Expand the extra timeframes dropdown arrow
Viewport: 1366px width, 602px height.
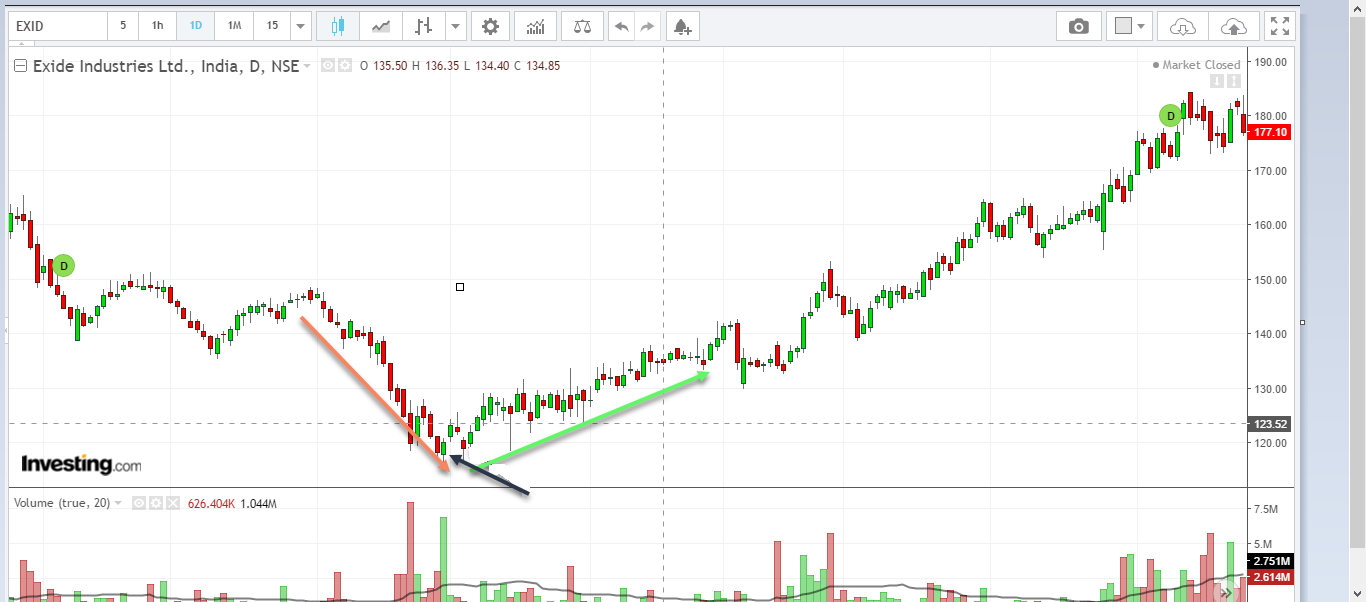298,25
